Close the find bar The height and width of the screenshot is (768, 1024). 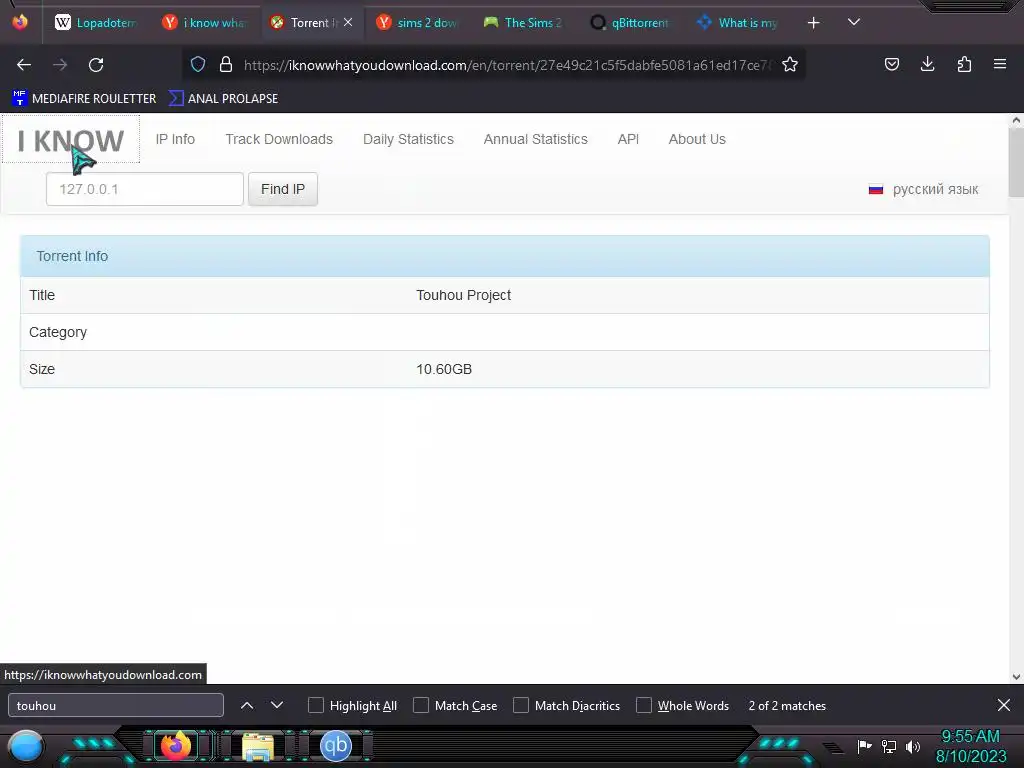click(x=1004, y=705)
